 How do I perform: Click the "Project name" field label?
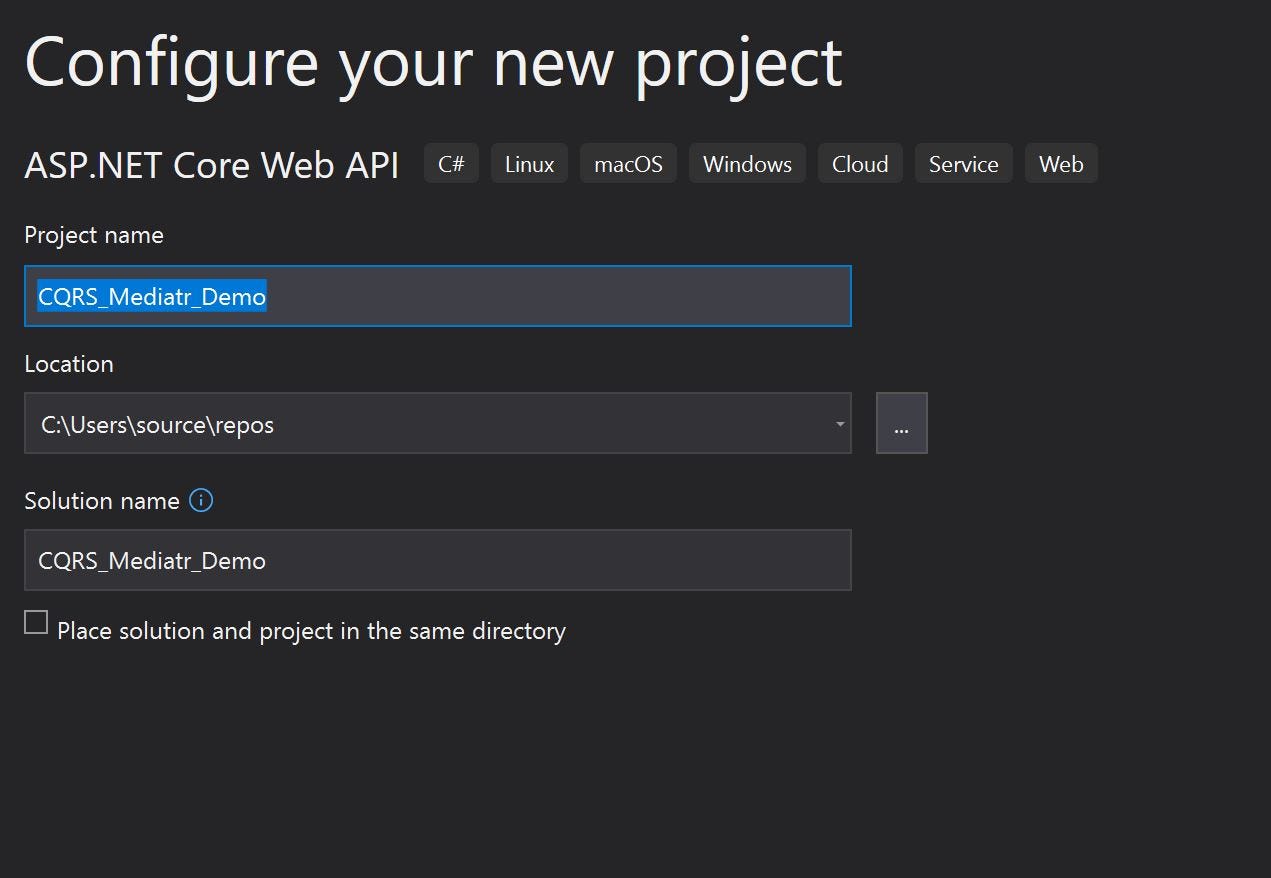pyautogui.click(x=94, y=235)
